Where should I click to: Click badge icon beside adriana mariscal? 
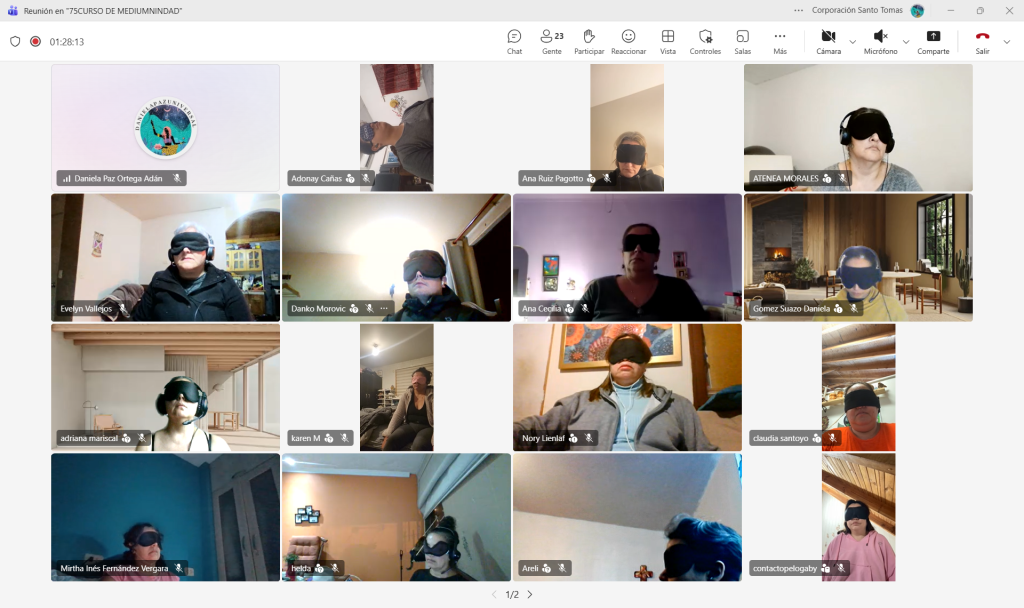click(126, 438)
